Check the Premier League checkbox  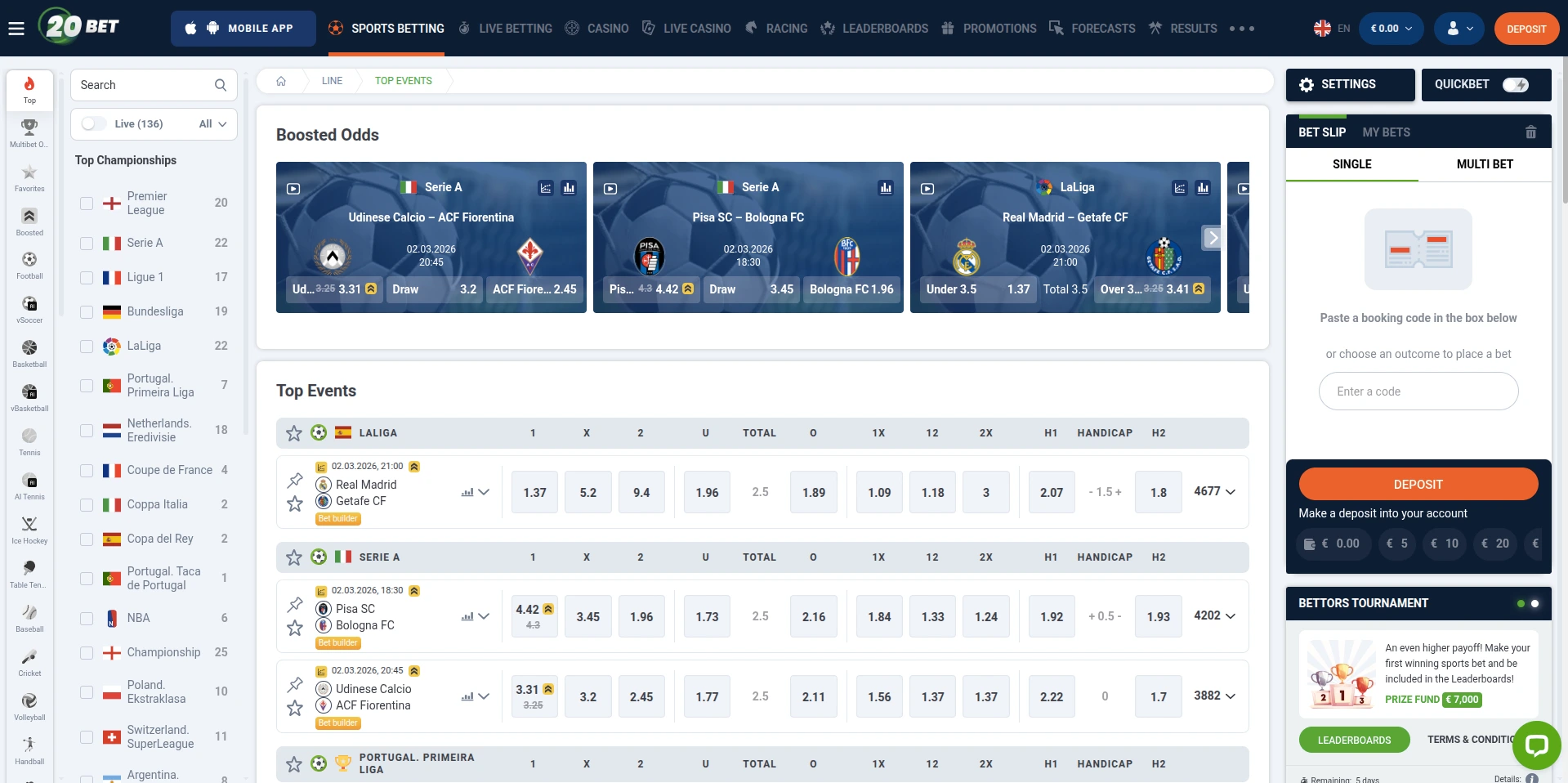(87, 204)
